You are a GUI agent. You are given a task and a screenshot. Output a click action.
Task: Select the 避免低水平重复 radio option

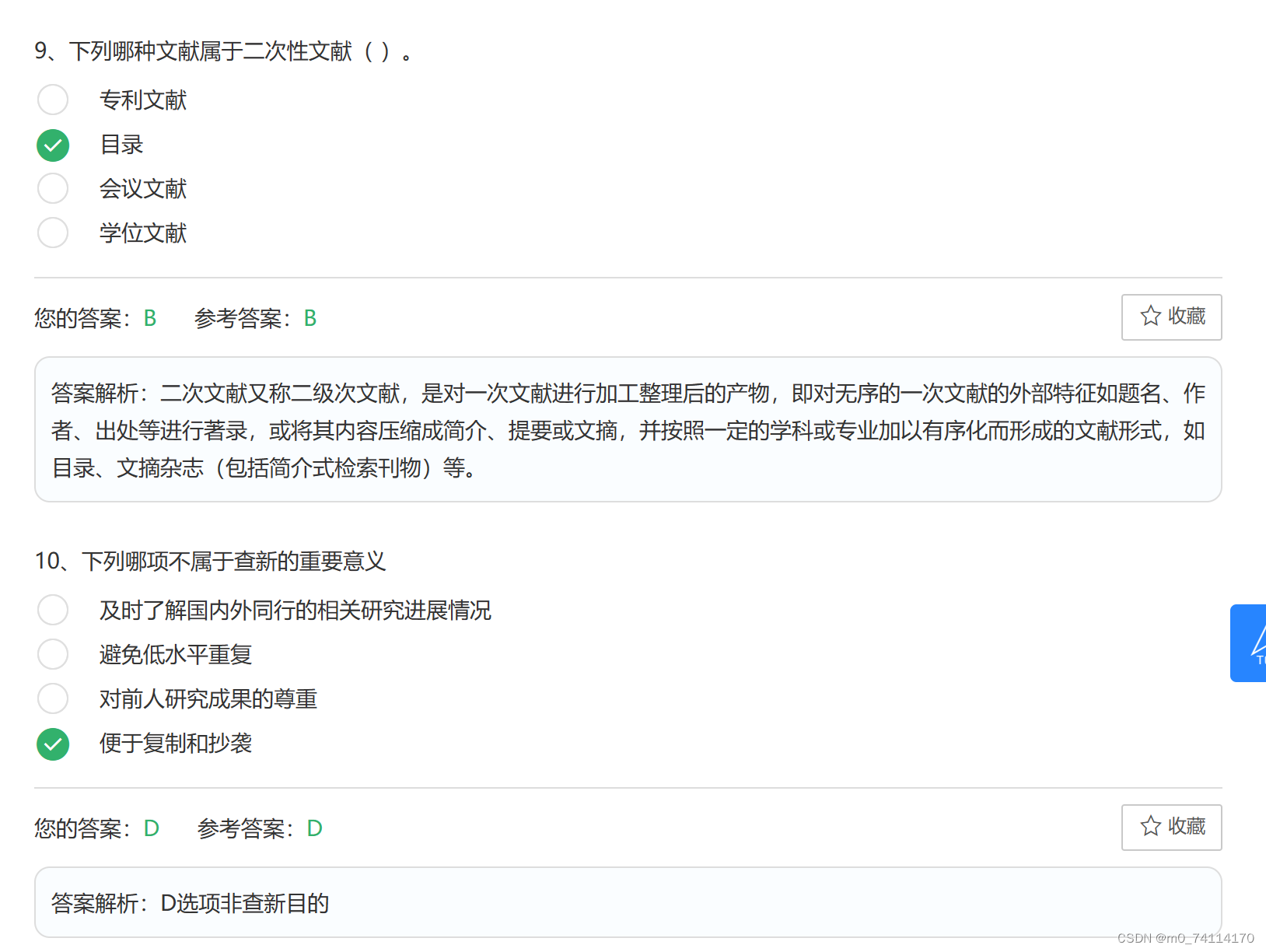point(53,654)
